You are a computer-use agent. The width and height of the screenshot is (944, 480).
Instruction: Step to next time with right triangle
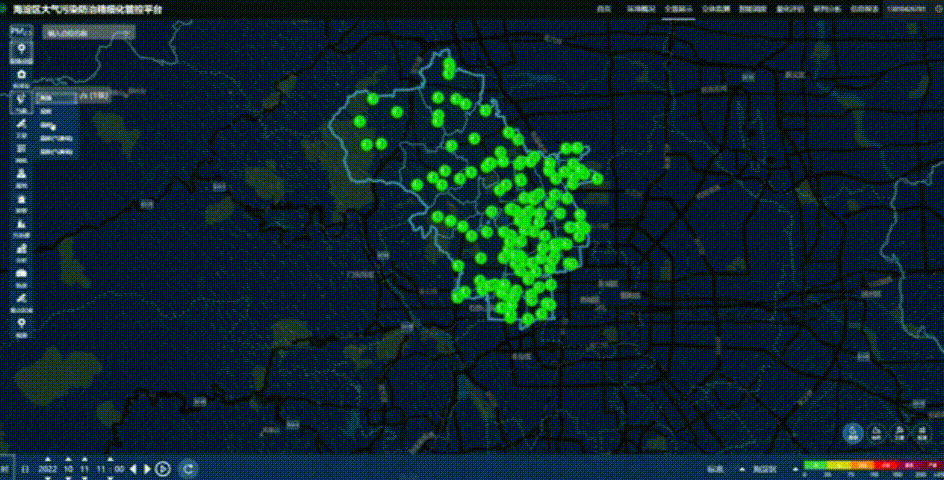[x=148, y=469]
